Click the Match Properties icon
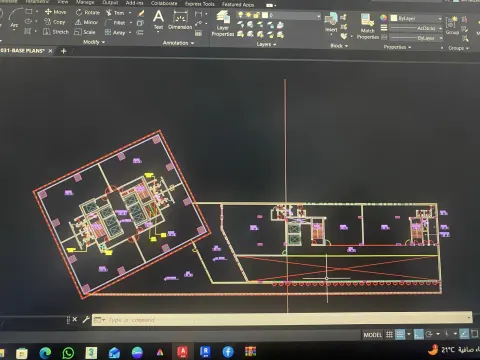Image resolution: width=480 pixels, height=360 pixels. [x=367, y=26]
